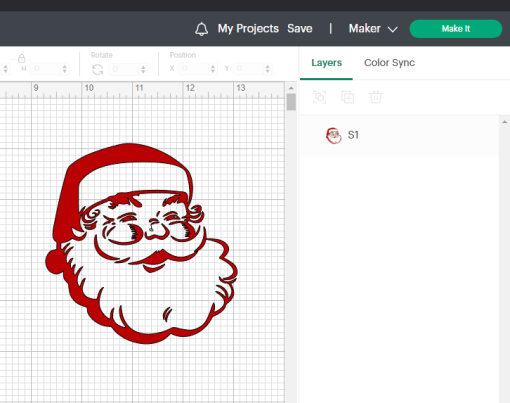The image size is (510, 403).
Task: Click the Height stepper arrows
Action: click(65, 69)
